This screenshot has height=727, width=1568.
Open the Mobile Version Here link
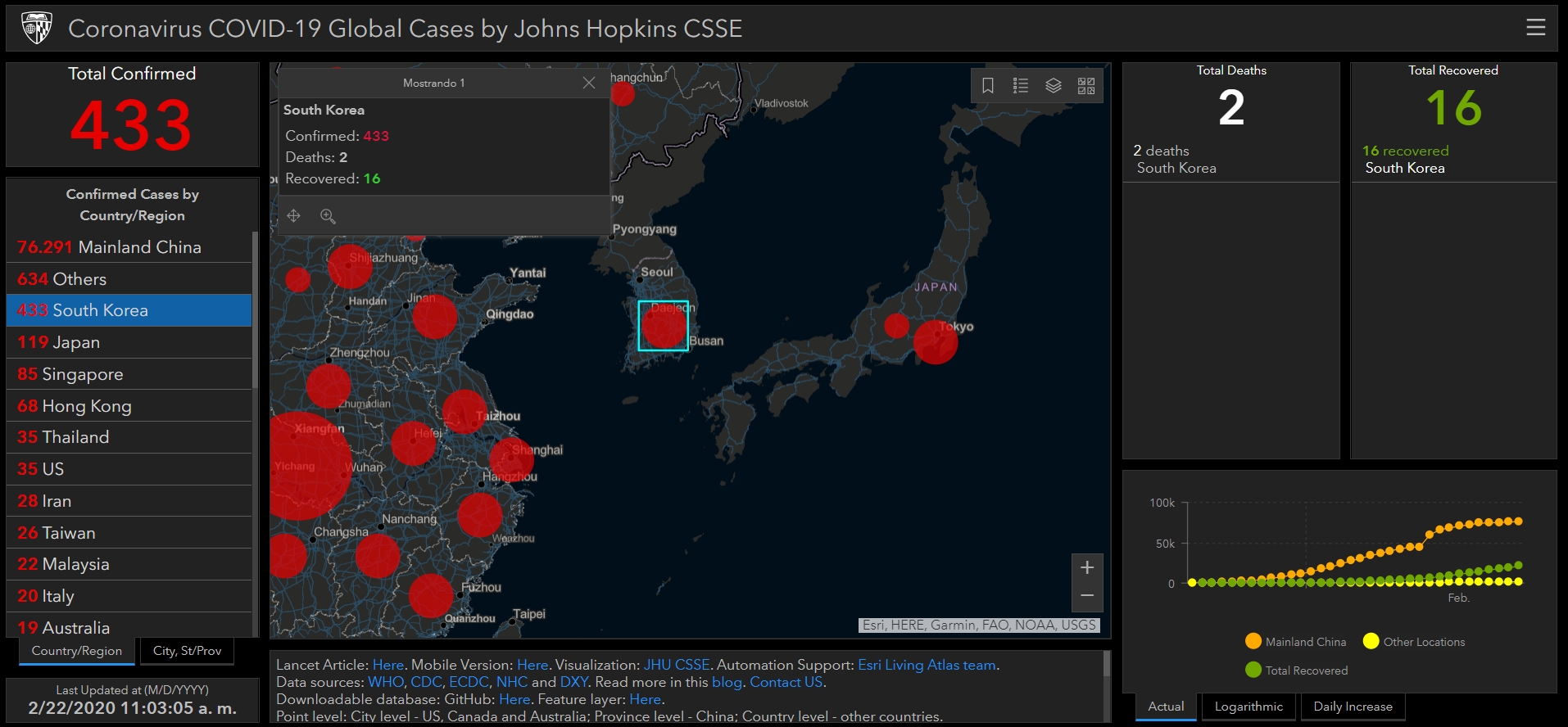click(x=532, y=665)
